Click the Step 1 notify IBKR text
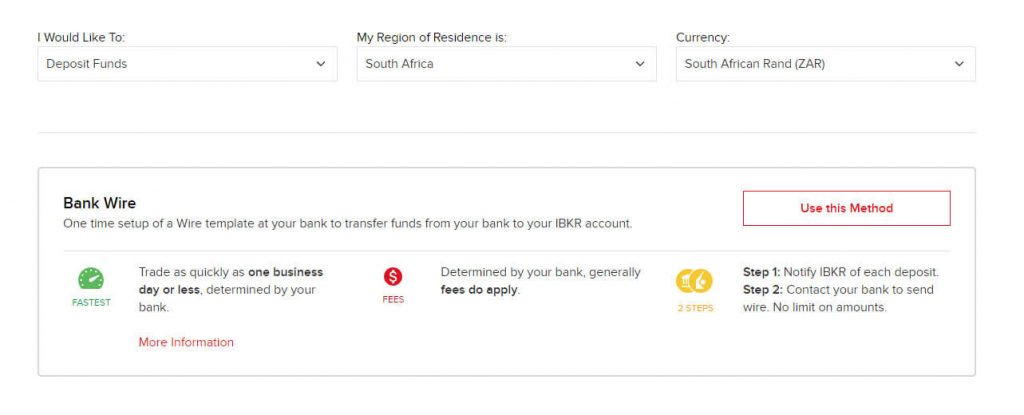The image size is (1024, 415). (841, 272)
